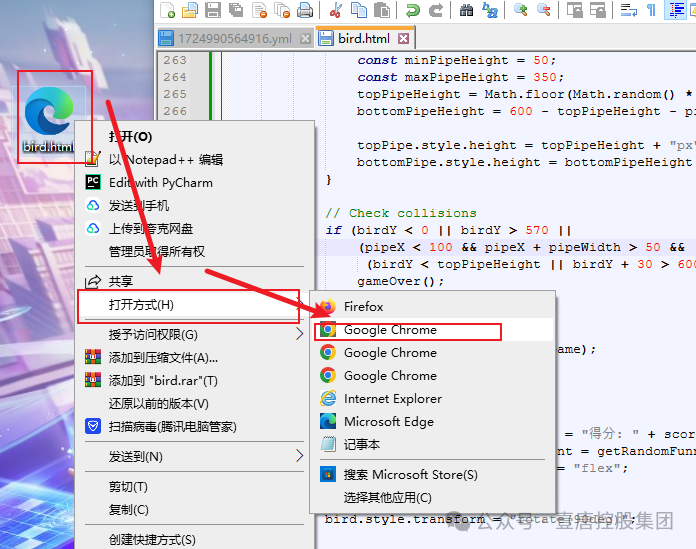Toggle the Show Indent Guide icon
This screenshot has width=696, height=549.
pyautogui.click(x=676, y=9)
